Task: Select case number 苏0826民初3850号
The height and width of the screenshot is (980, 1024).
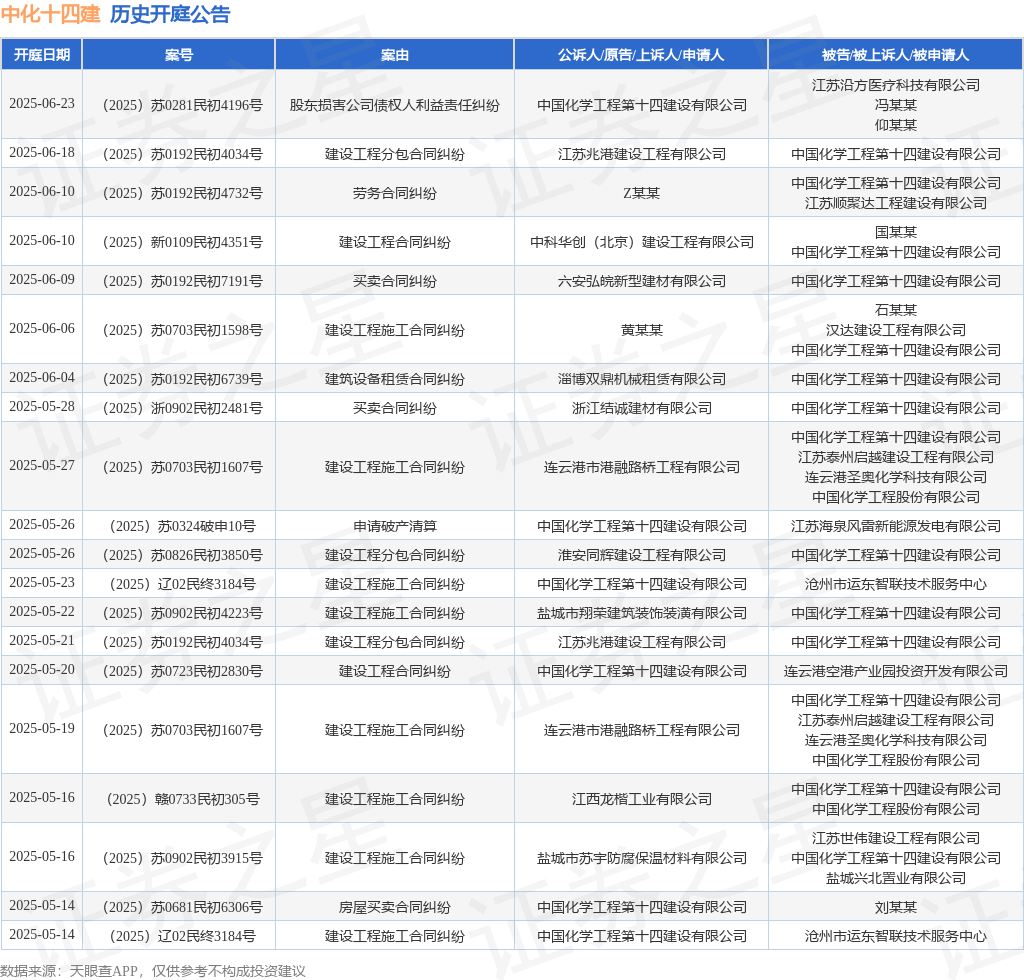Action: [x=183, y=555]
